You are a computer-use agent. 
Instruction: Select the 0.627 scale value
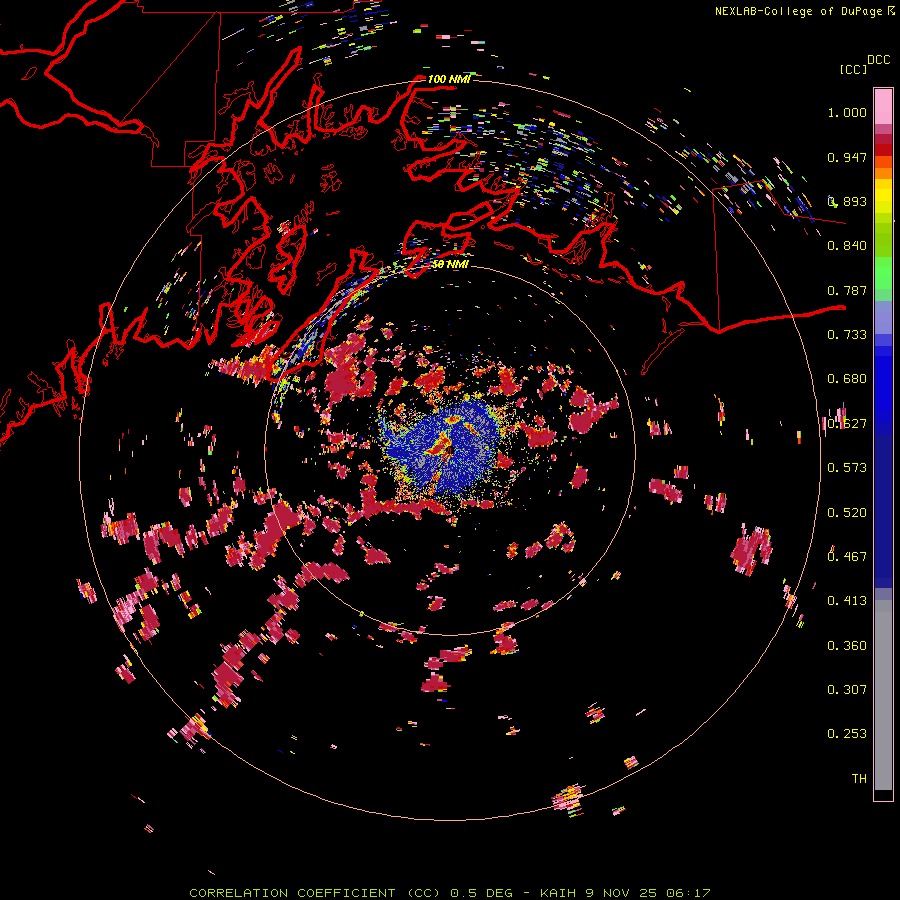847,424
